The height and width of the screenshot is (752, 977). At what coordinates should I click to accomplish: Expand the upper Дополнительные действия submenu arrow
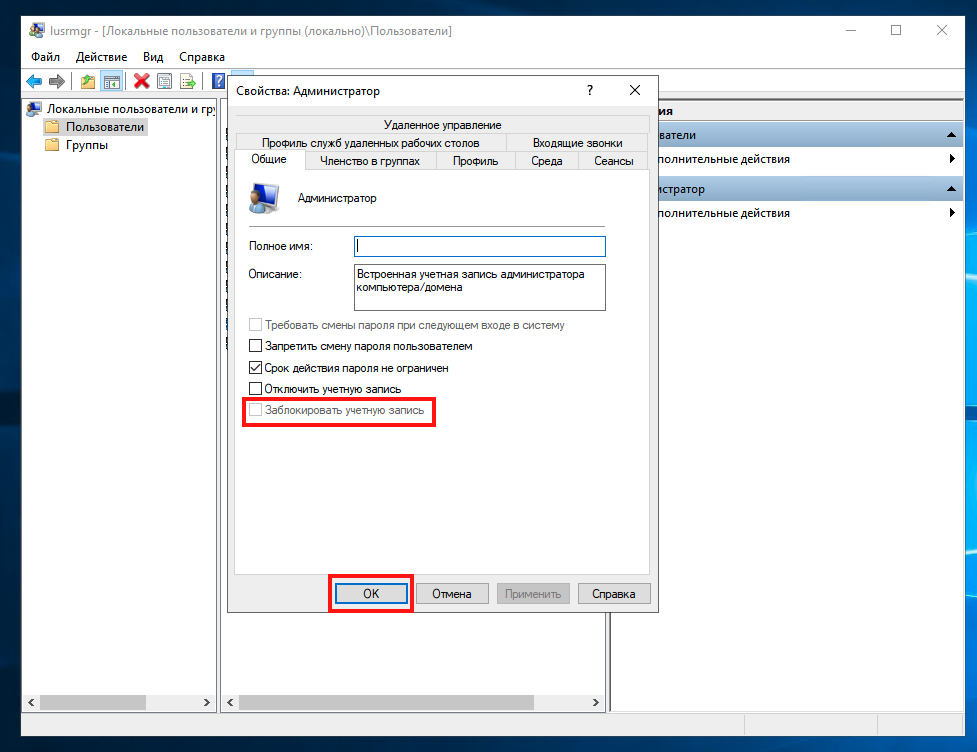tap(953, 159)
